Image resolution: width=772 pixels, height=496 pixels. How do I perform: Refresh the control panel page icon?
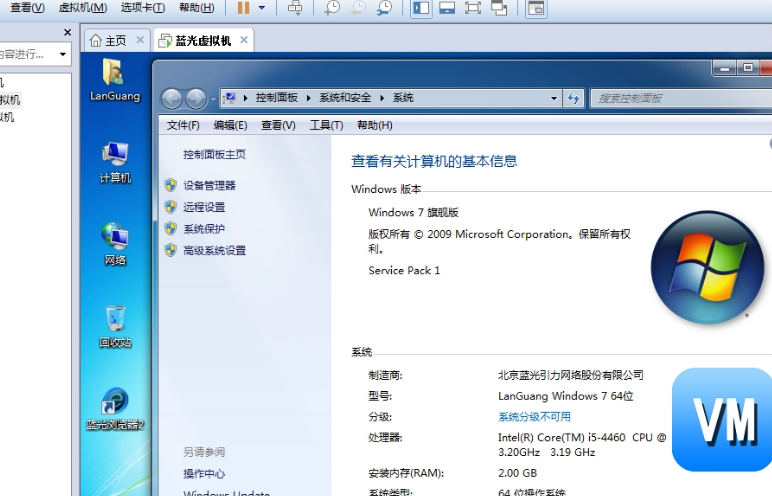pos(573,98)
